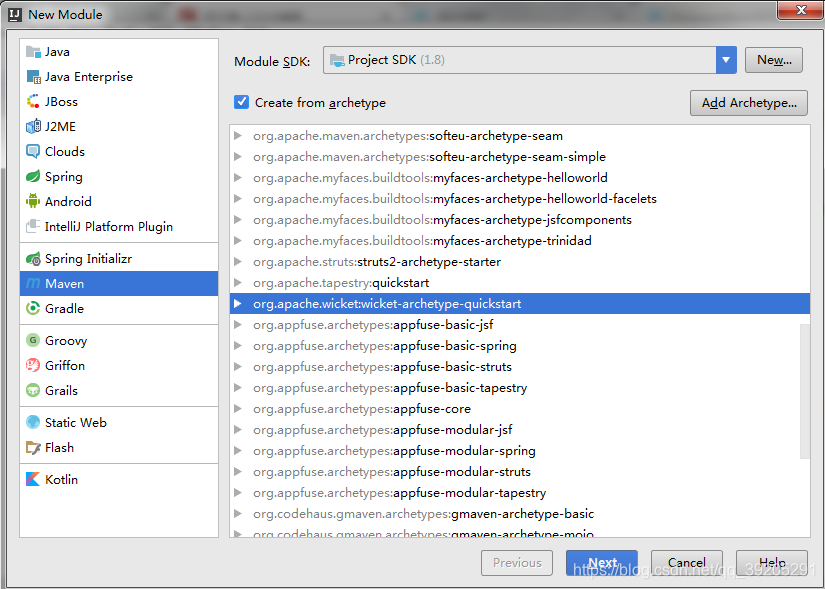The width and height of the screenshot is (825, 589).
Task: Click the New... SDK button
Action: coord(774,60)
